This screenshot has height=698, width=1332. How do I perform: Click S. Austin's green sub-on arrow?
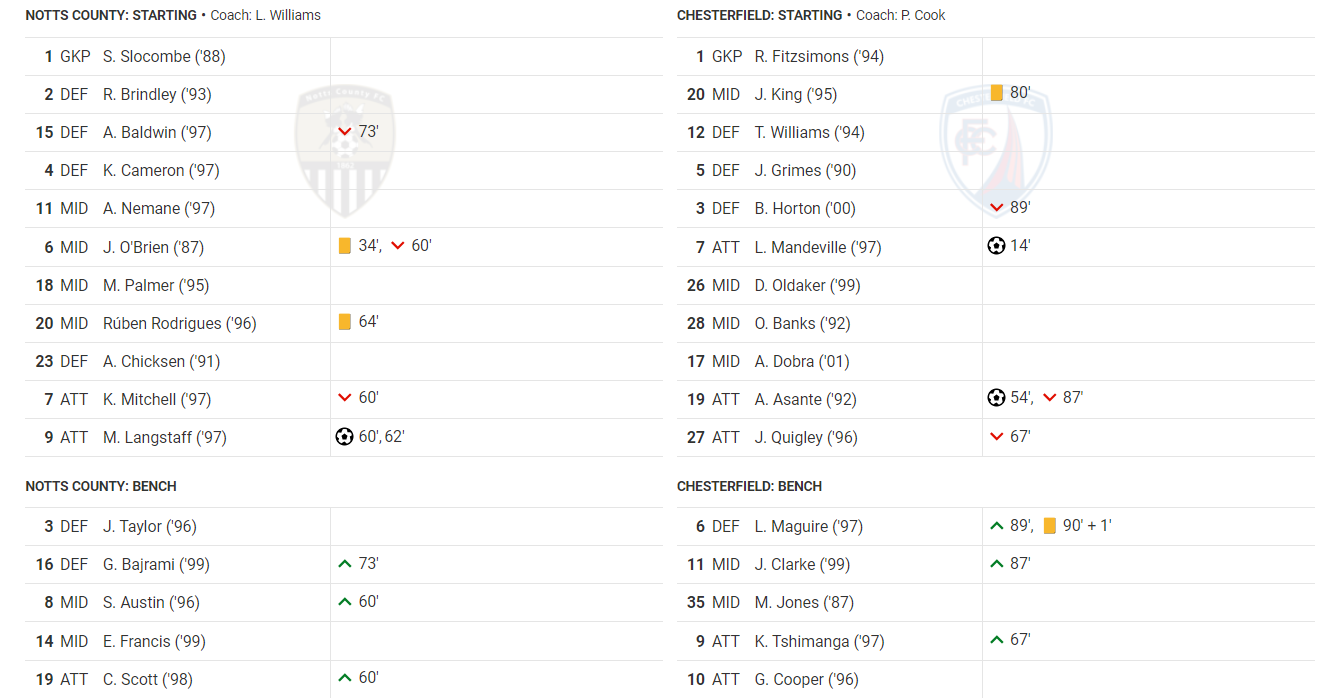[x=345, y=601]
